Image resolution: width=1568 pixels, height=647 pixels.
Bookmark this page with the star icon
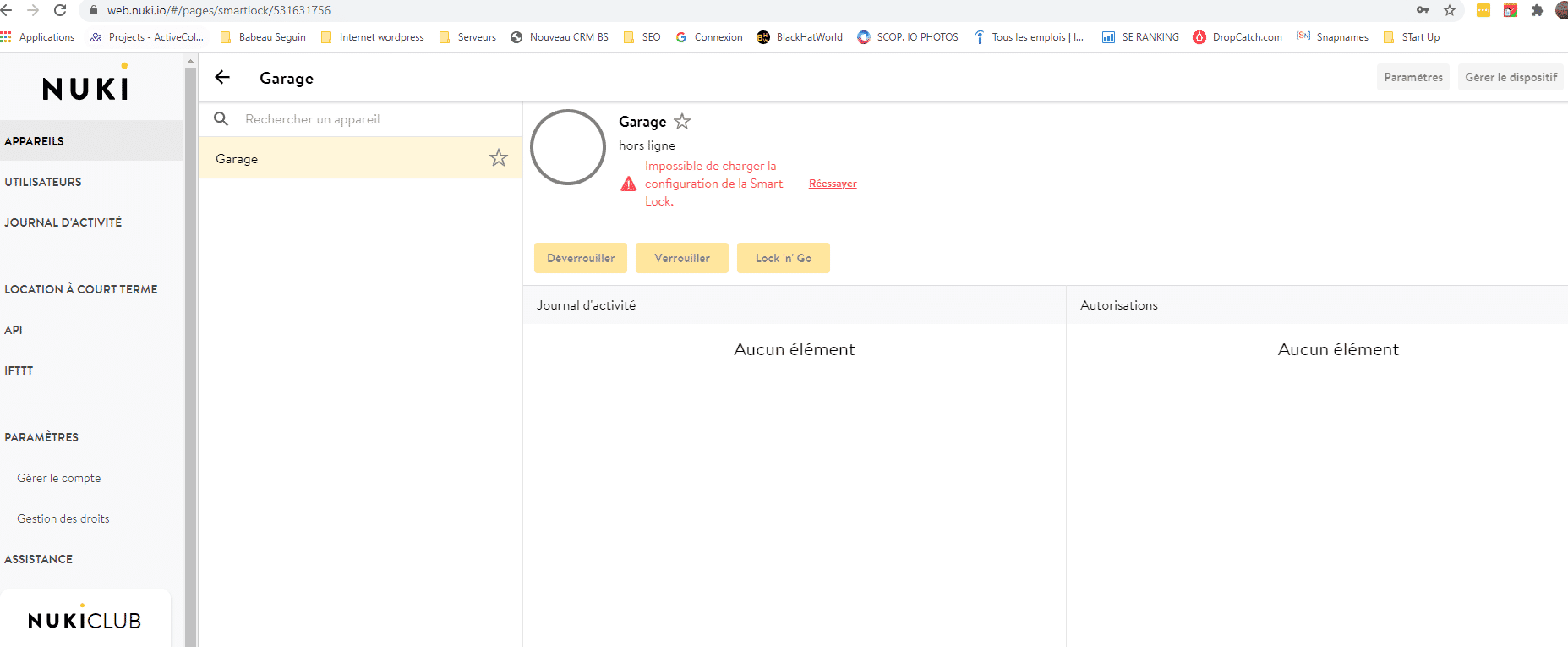tap(1450, 10)
